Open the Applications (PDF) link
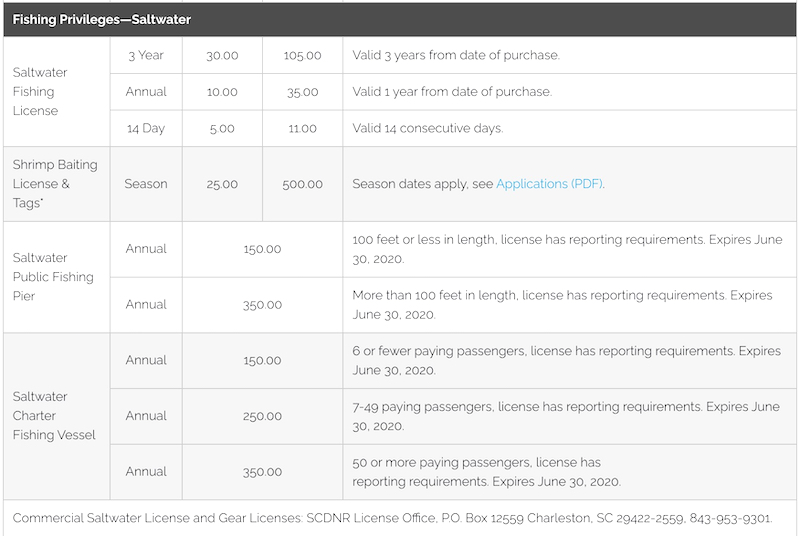Screen dimensions: 800x536 tap(549, 184)
